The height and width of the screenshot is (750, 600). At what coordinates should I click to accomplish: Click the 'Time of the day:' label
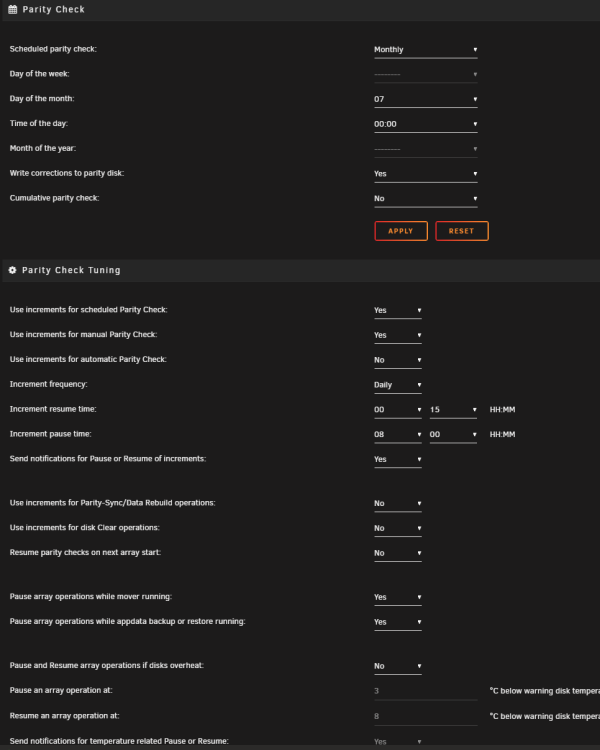click(39, 123)
